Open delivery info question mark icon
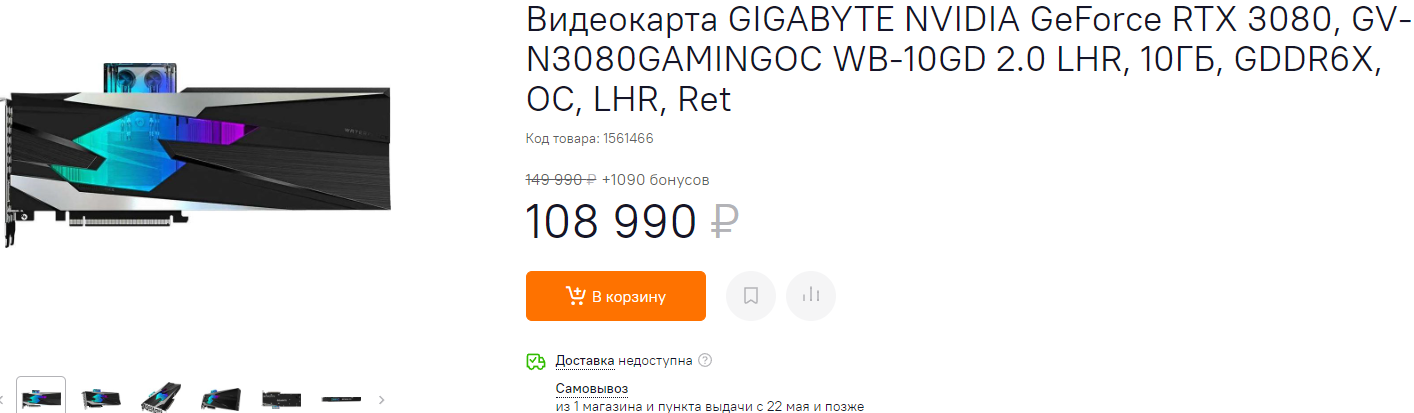Viewport: 1414px width, 413px height. 705,360
